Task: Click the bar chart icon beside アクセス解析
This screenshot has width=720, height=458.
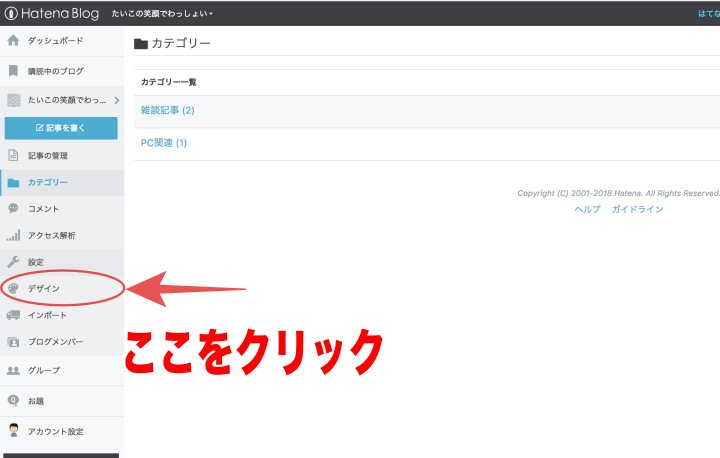Action: coord(13,235)
